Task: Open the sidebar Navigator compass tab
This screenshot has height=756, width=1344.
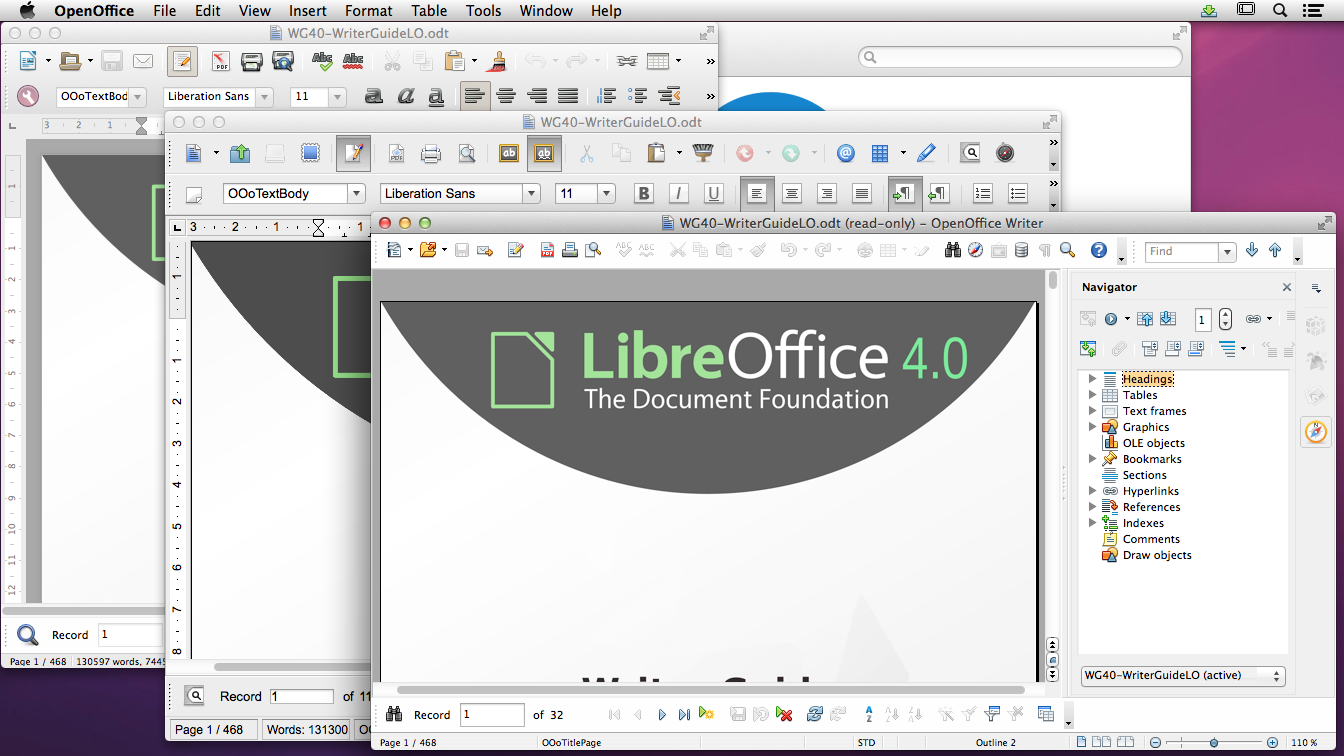Action: click(1316, 431)
